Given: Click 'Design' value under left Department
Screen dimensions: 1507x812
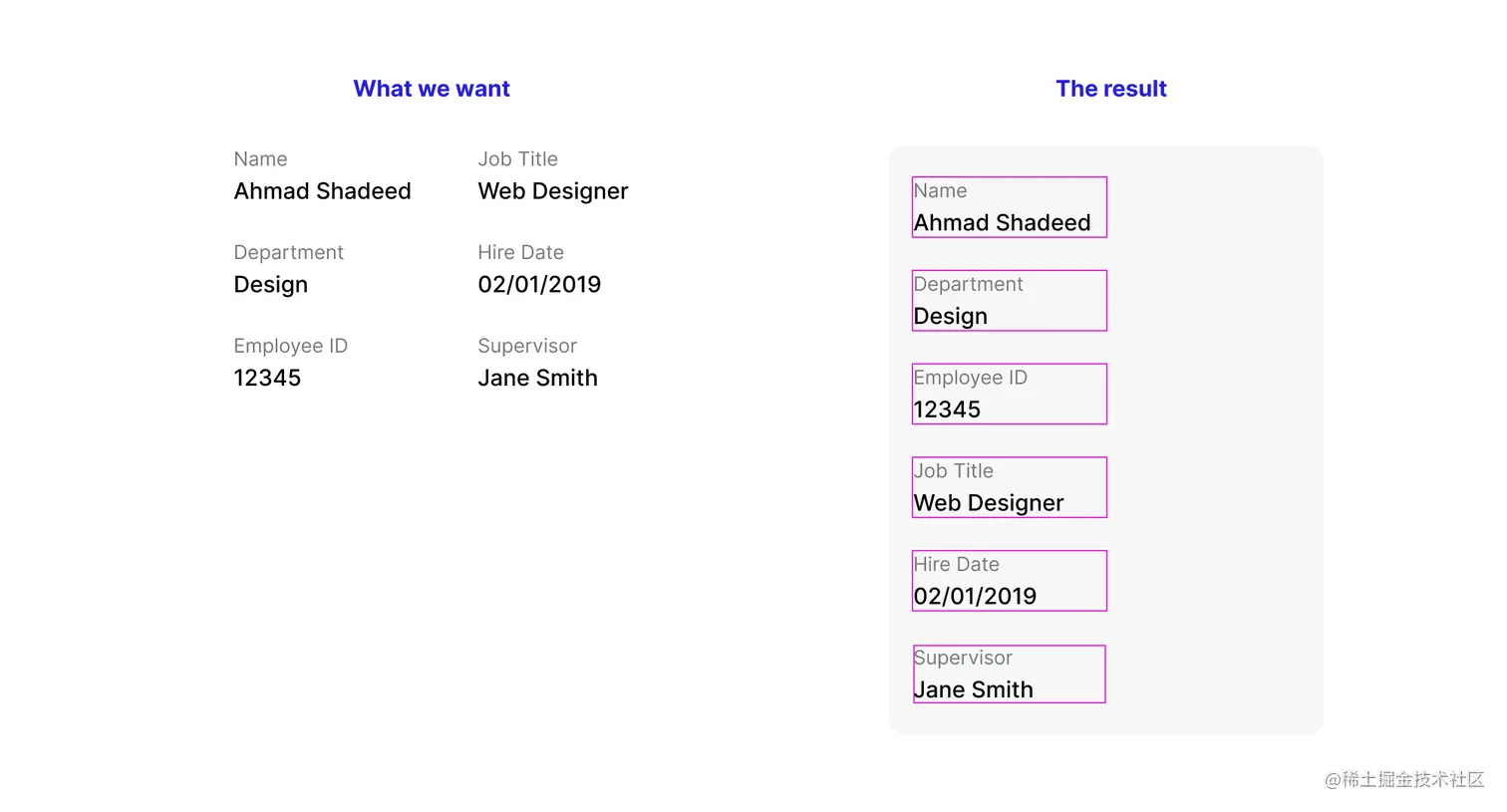Looking at the screenshot, I should click(270, 285).
